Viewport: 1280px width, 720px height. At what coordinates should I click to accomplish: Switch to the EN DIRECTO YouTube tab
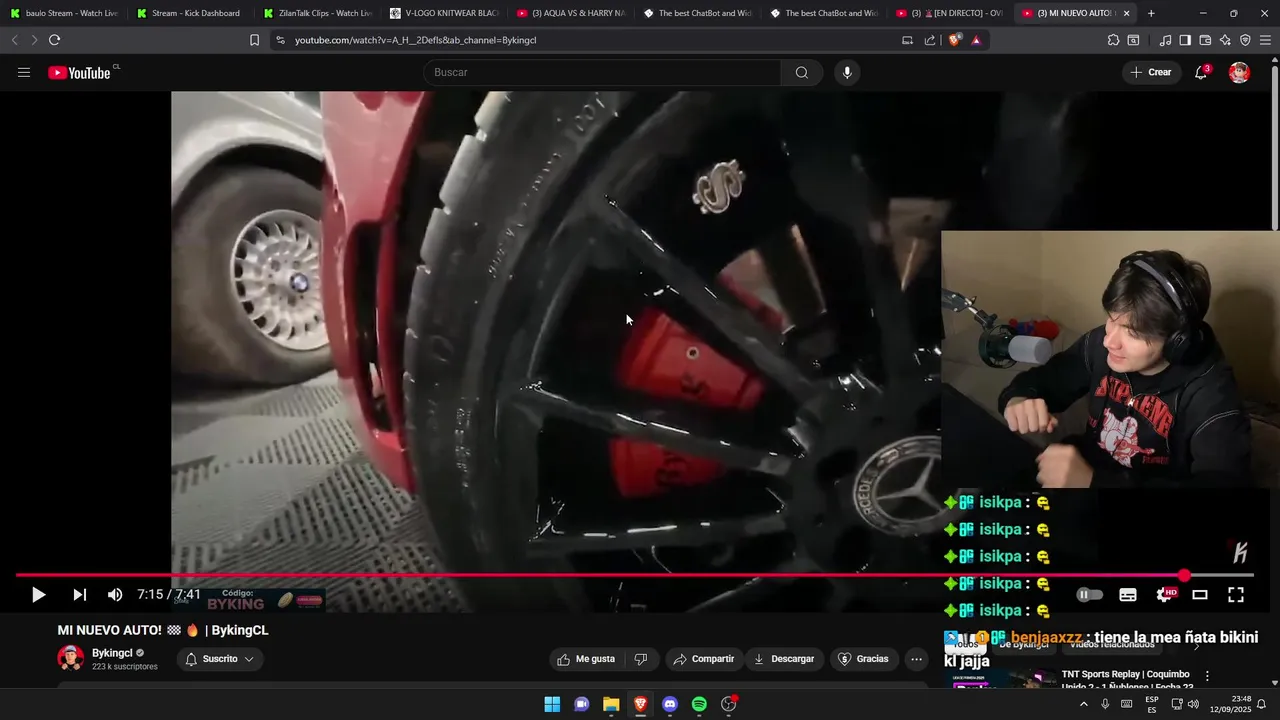[950, 13]
